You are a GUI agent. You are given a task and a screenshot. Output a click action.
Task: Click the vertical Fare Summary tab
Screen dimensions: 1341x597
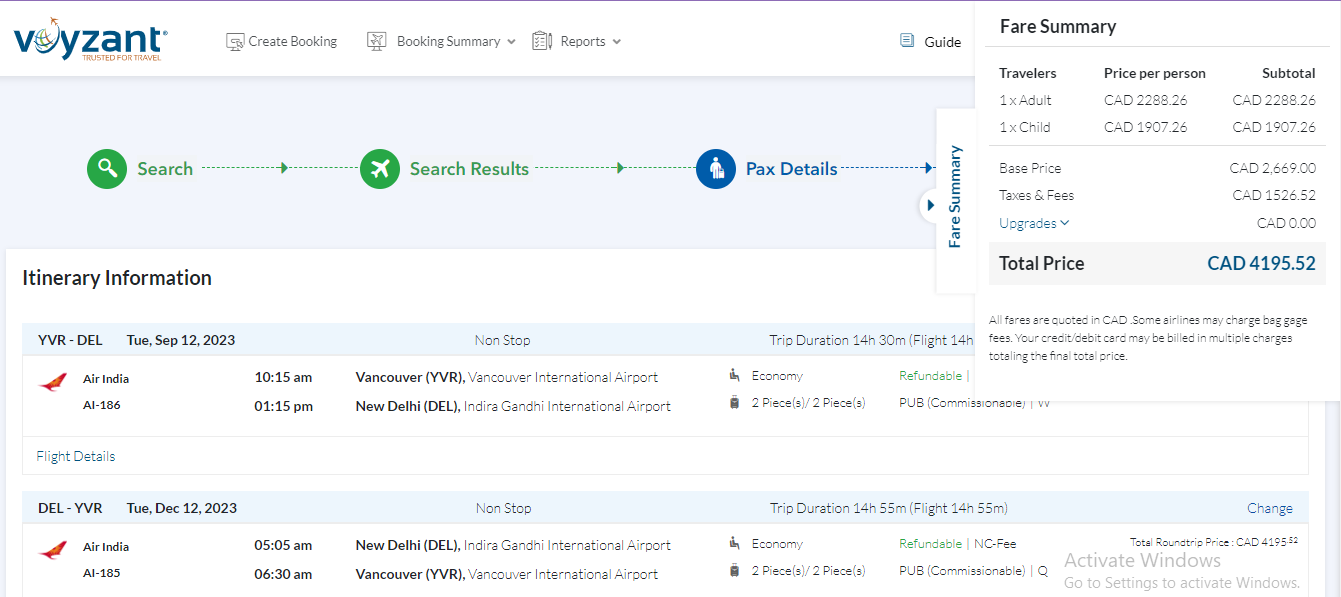[x=955, y=197]
